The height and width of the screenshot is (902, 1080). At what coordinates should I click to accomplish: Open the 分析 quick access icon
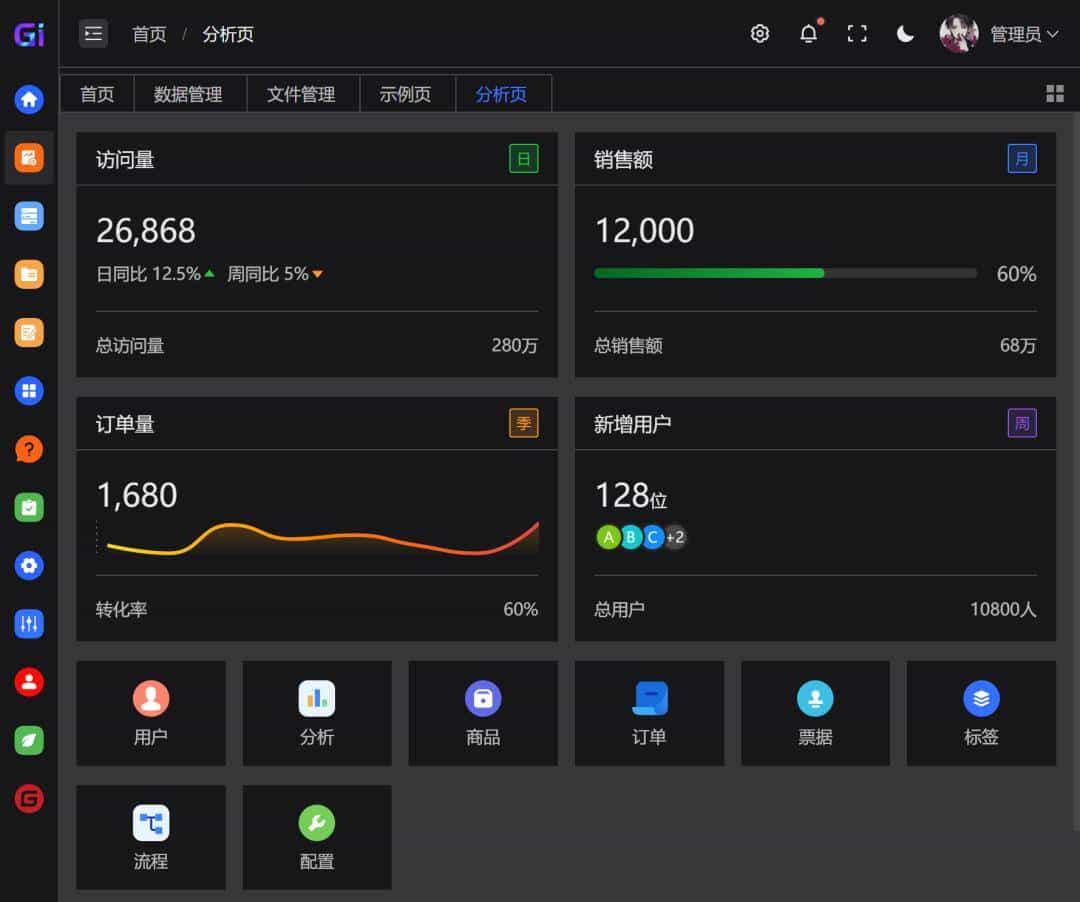click(316, 713)
